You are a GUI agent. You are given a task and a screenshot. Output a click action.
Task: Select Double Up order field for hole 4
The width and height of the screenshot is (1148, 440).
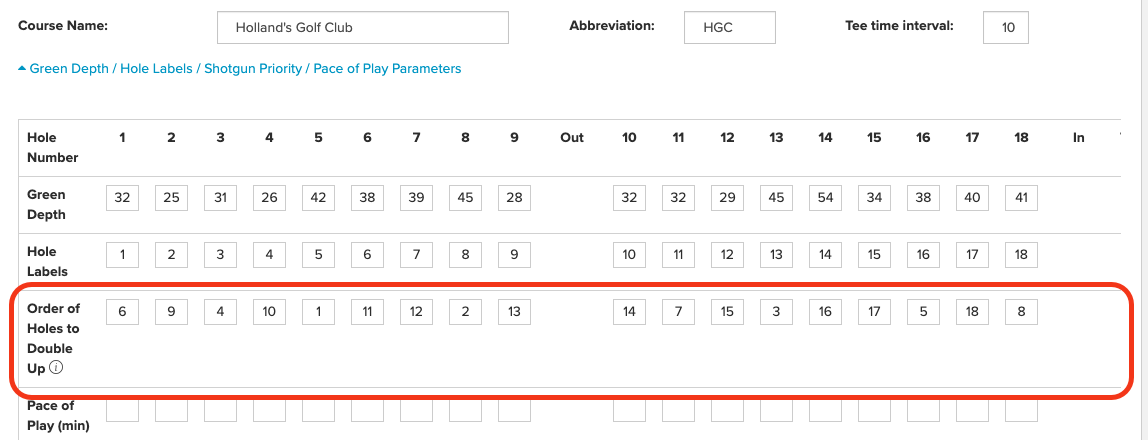click(x=269, y=312)
